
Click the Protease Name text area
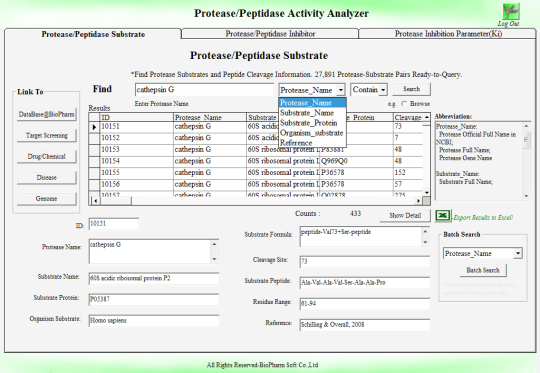tap(150, 251)
